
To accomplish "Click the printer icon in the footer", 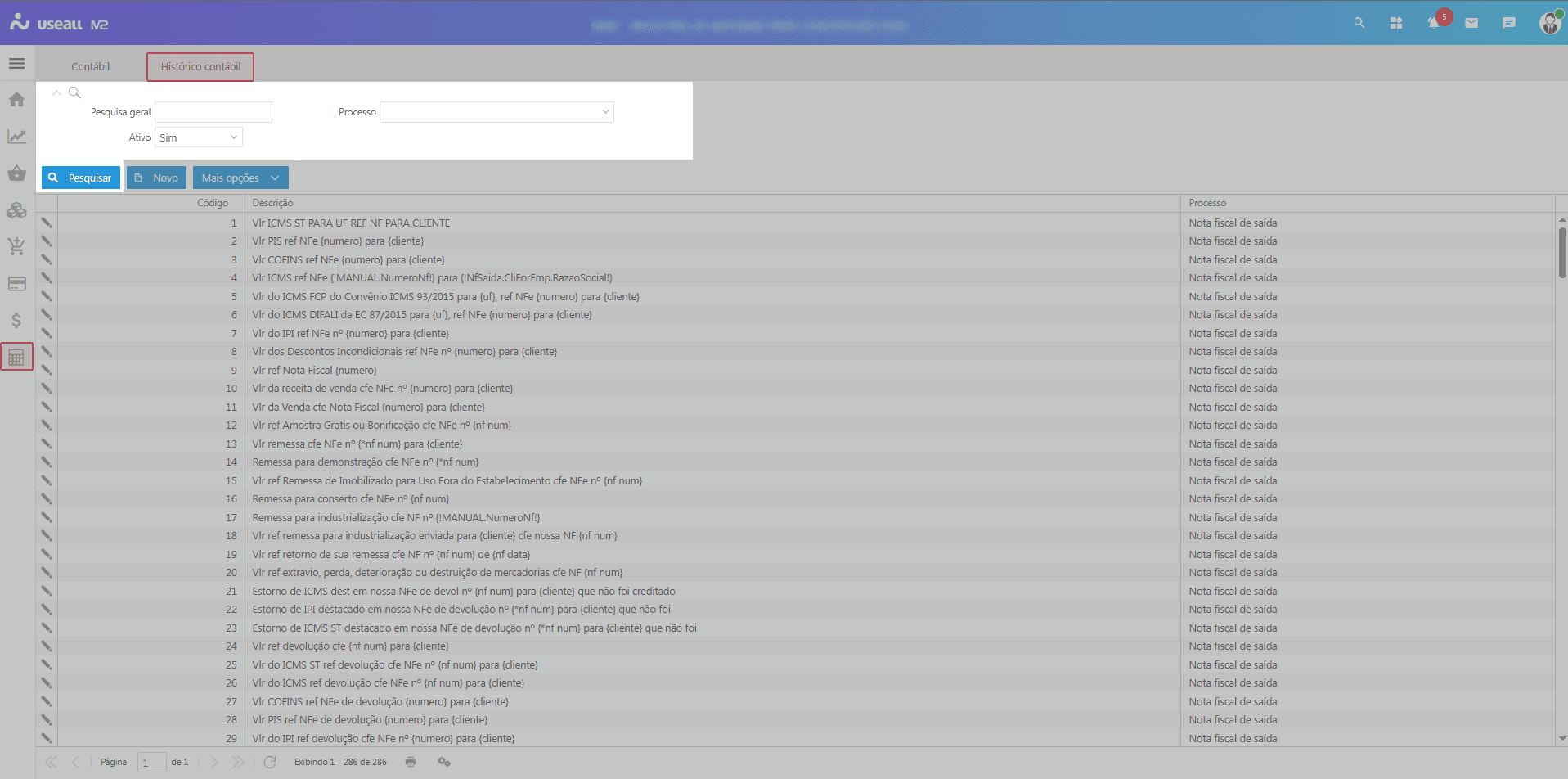I will tap(411, 762).
